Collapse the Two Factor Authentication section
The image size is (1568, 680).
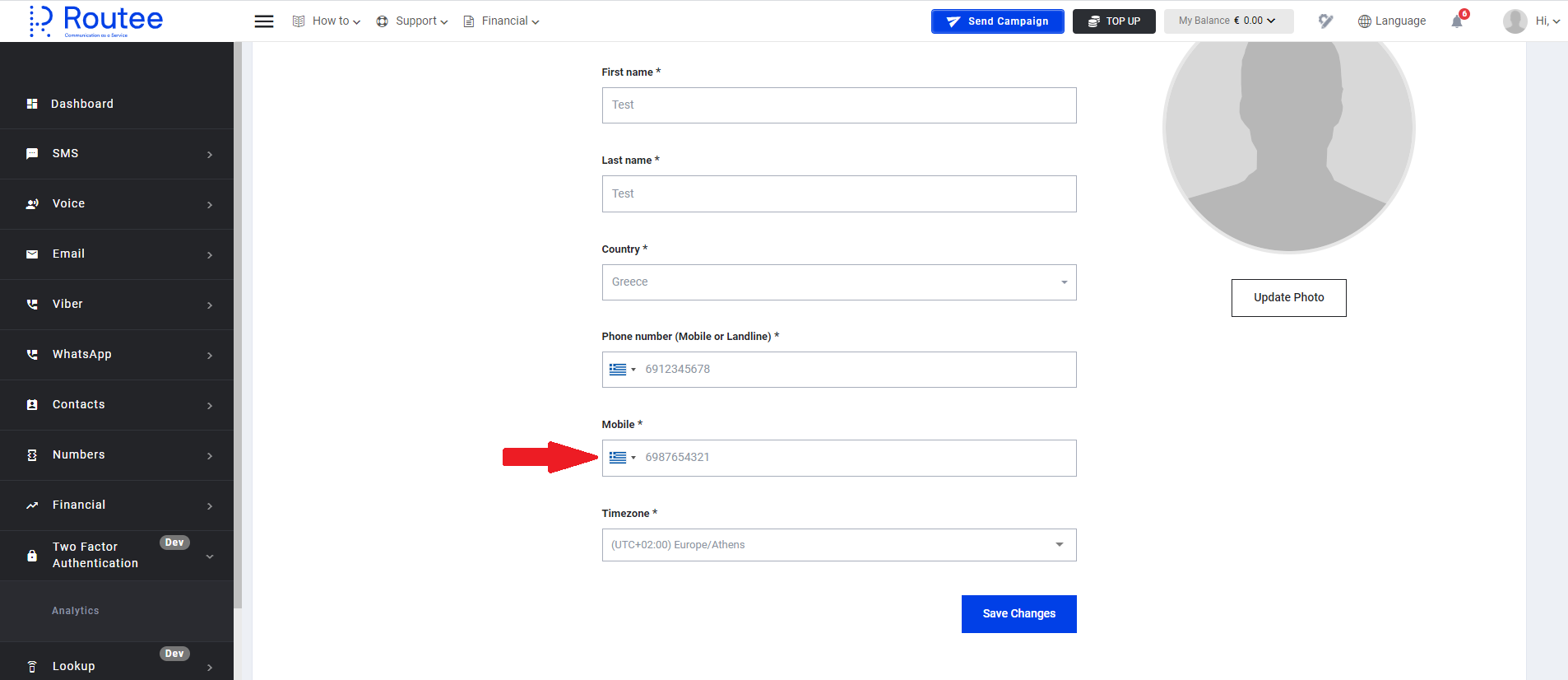pyautogui.click(x=210, y=557)
